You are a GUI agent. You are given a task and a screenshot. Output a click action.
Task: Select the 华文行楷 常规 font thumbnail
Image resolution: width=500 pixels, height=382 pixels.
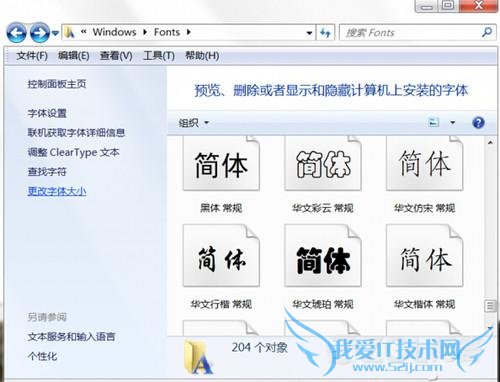point(221,255)
